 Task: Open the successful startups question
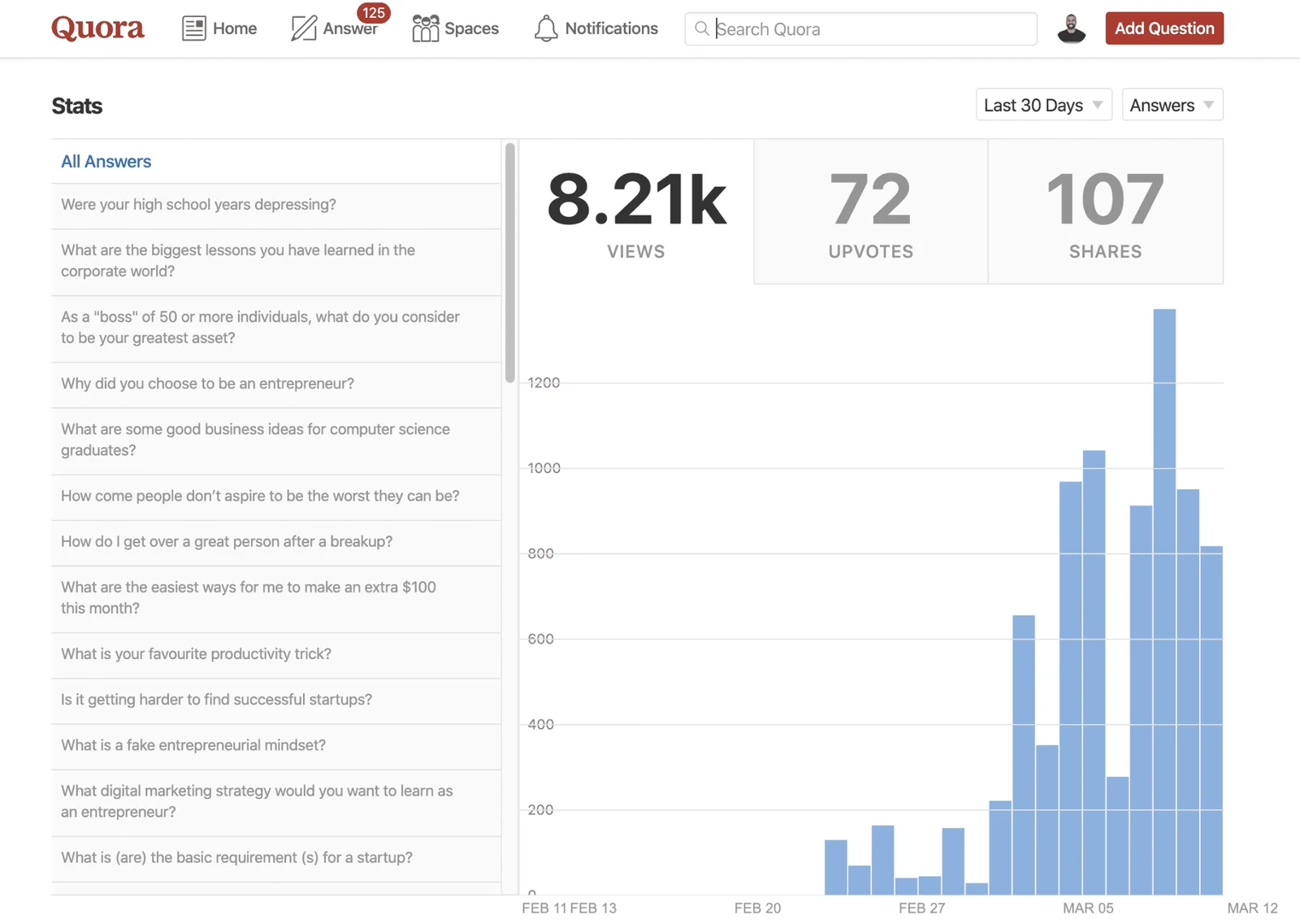tap(275, 700)
